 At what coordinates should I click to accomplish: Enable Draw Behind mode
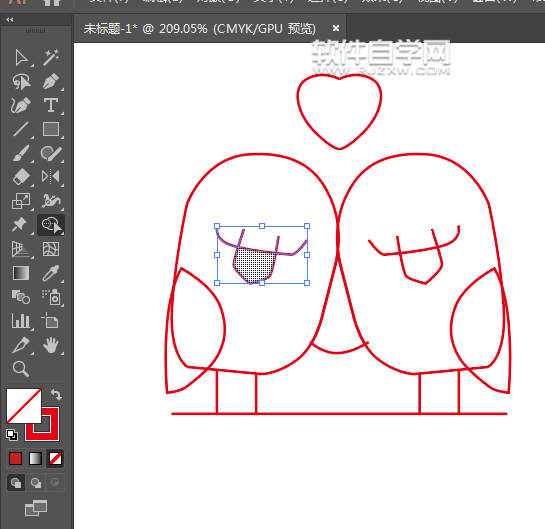[x=35, y=482]
